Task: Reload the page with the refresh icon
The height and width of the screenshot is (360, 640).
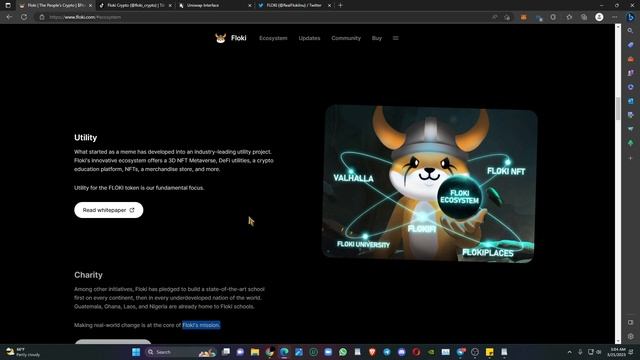Action: point(24,17)
